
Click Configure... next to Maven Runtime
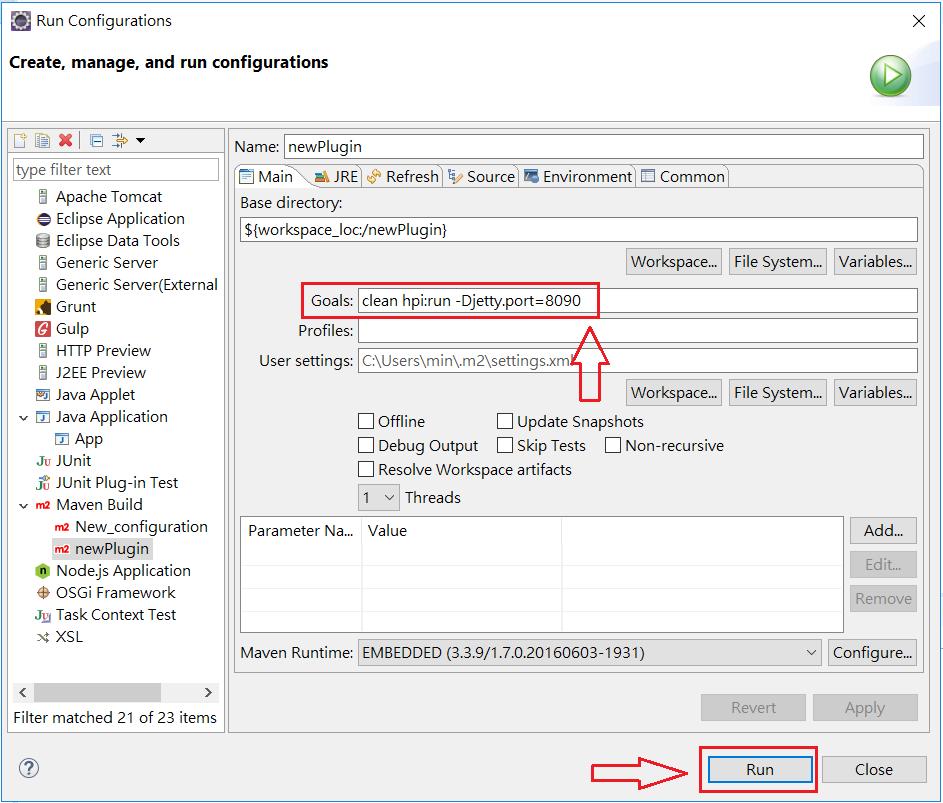tap(872, 653)
